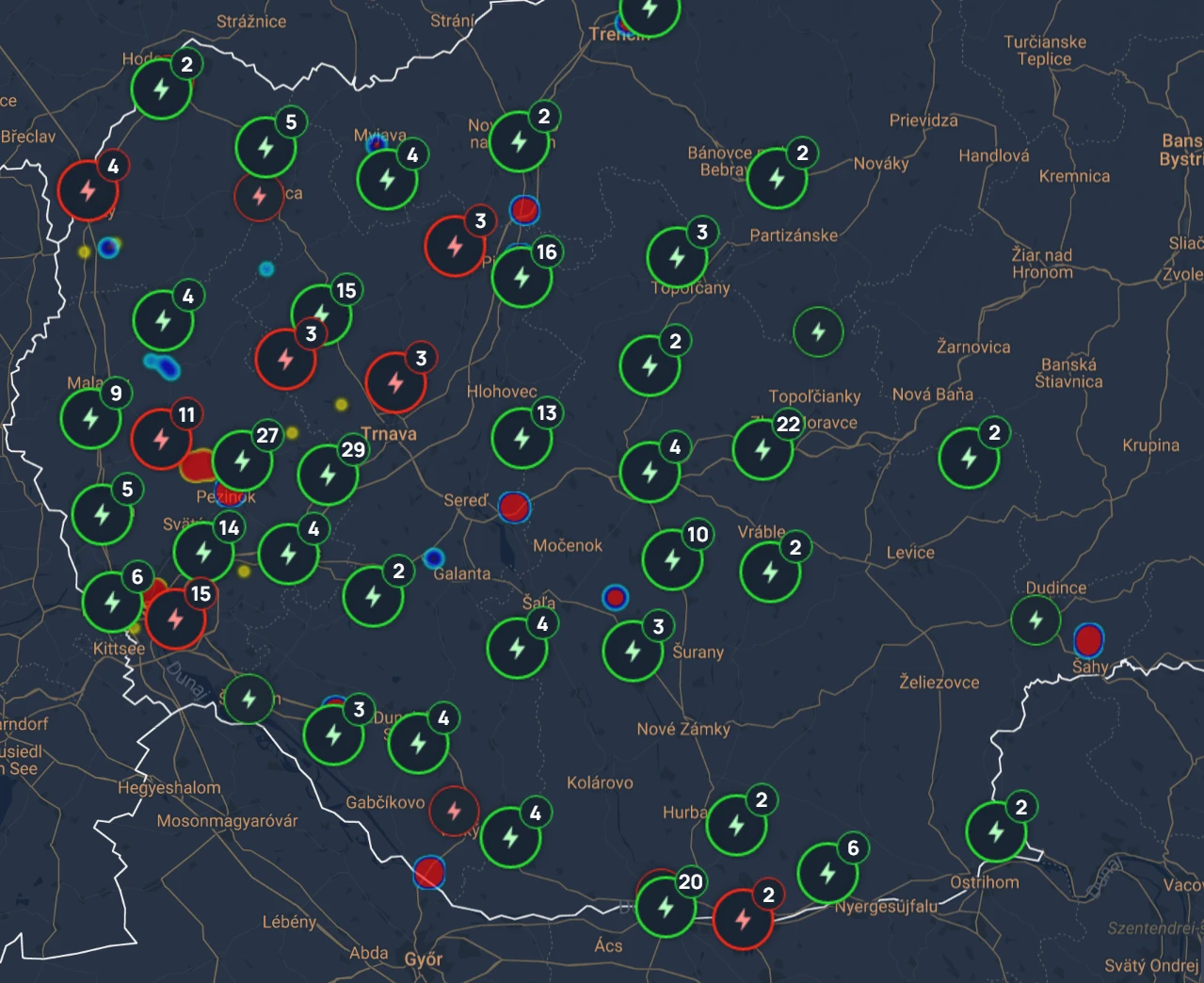1204x983 pixels.
Task: Click the 6-charger cluster above Nyergesújfalu
Action: pos(827,873)
